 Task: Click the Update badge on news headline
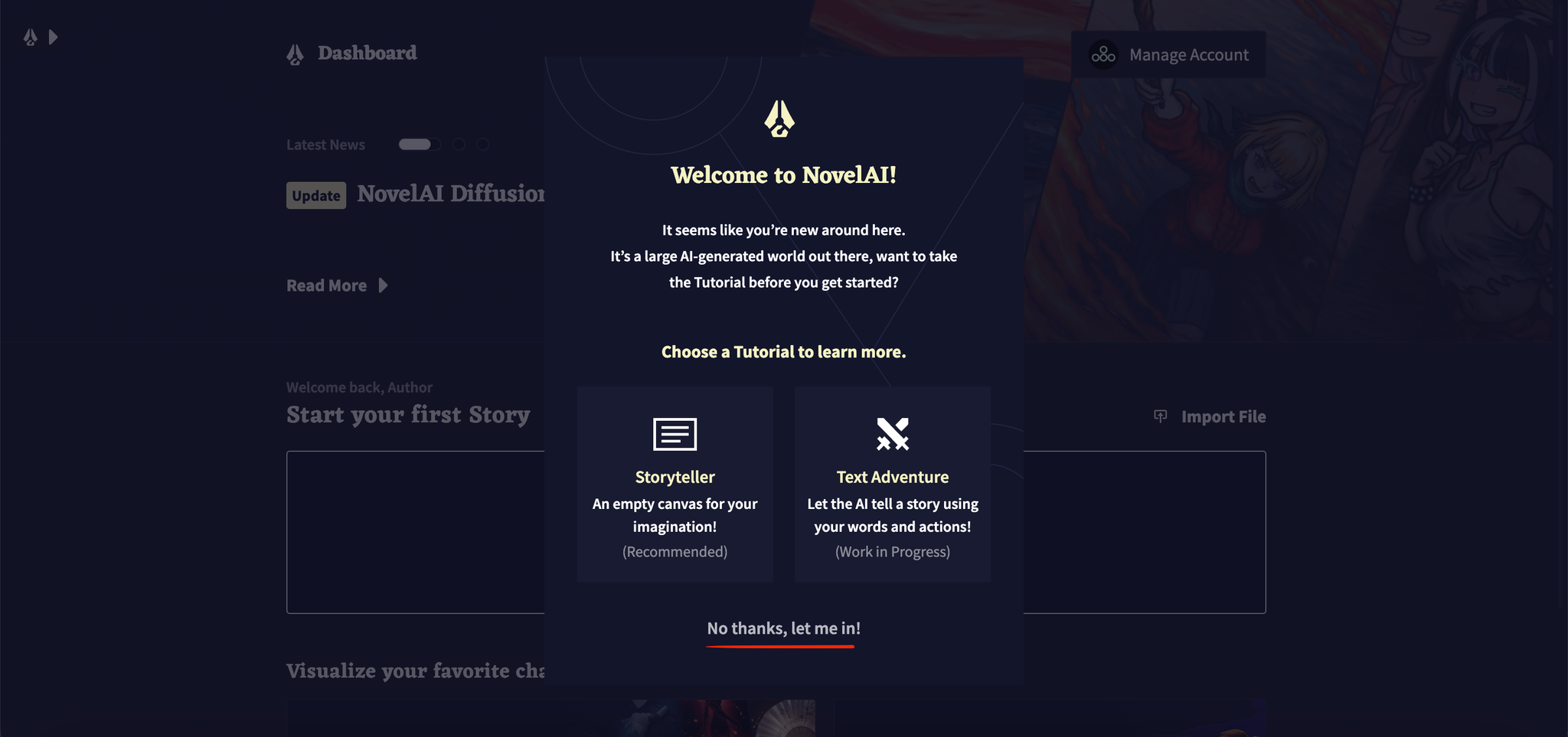tap(316, 195)
